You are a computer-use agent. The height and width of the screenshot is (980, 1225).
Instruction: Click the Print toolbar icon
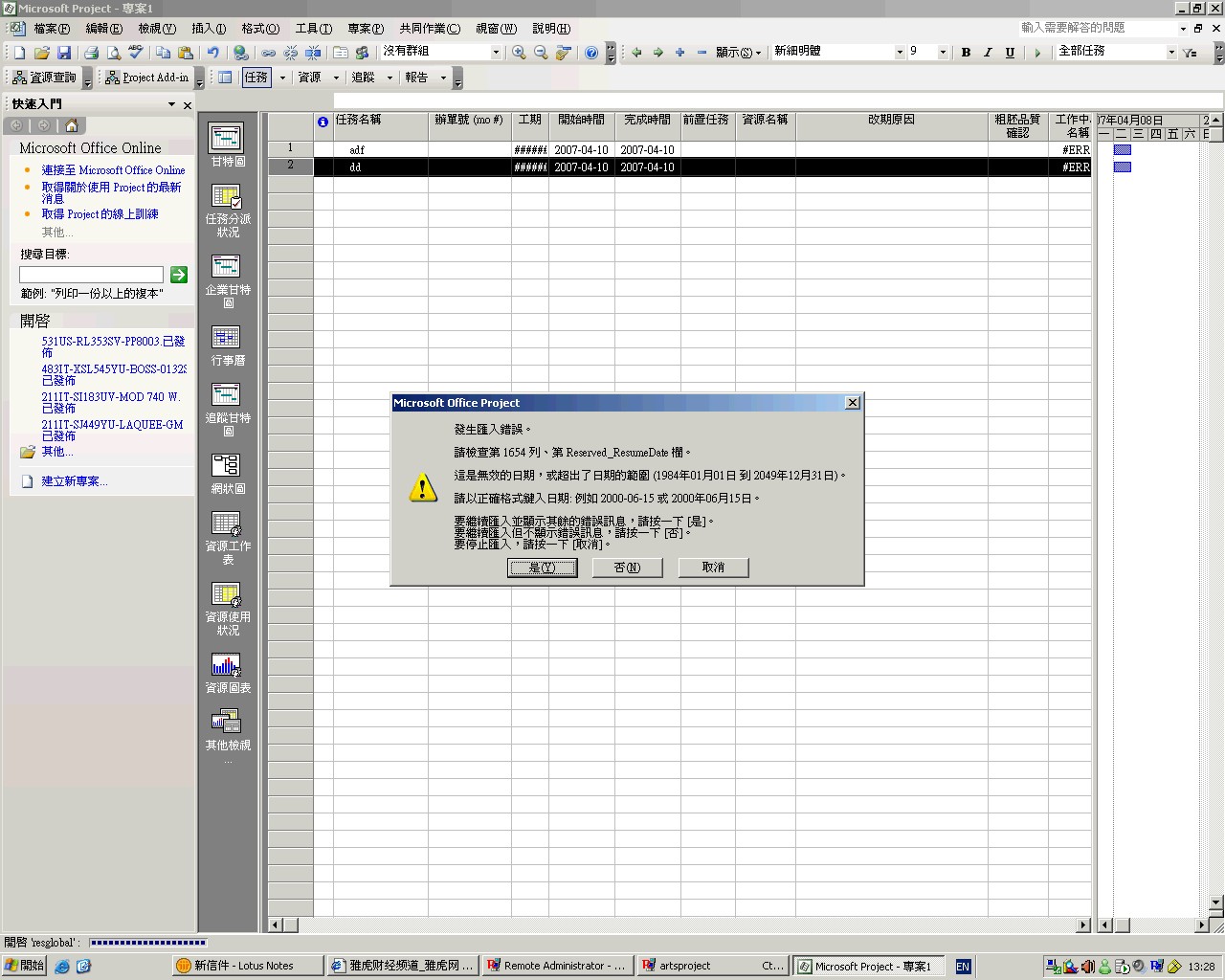(x=91, y=53)
